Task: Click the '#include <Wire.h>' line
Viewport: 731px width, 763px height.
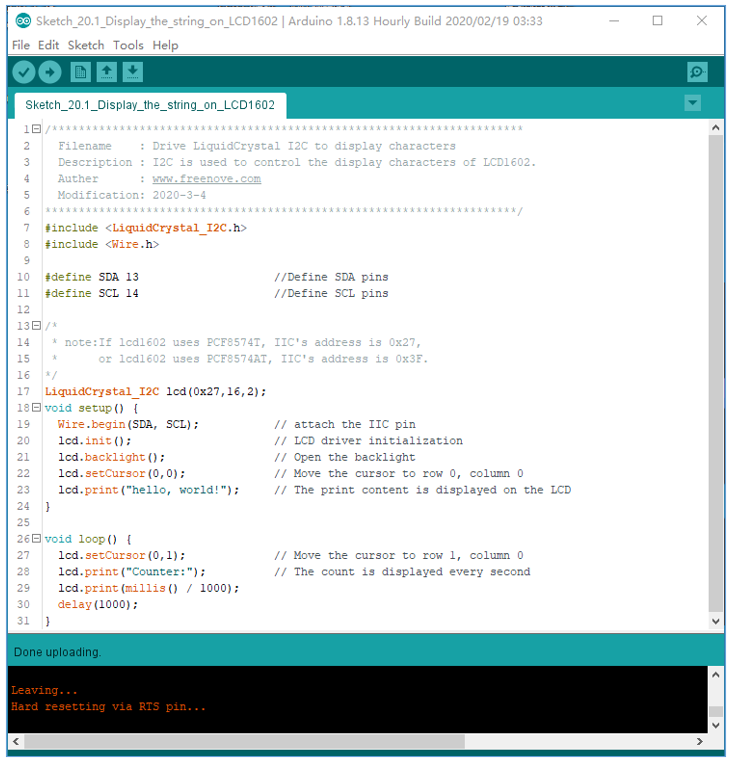Action: [102, 244]
